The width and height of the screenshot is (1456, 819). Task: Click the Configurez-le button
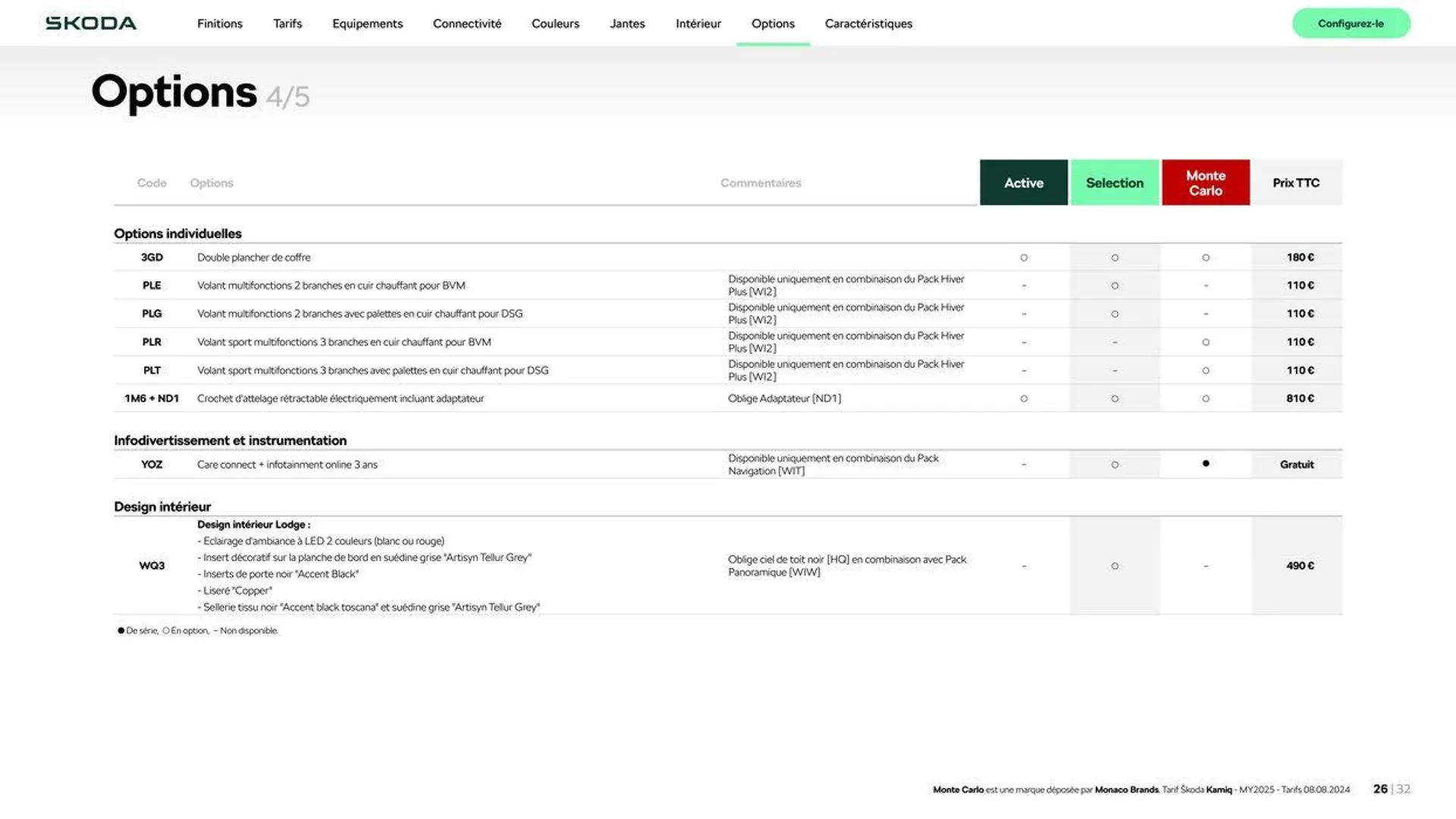tap(1351, 23)
